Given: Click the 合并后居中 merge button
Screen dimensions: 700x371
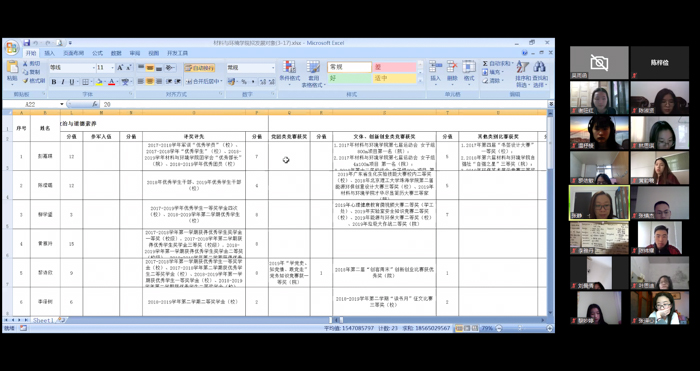Looking at the screenshot, I should [204, 82].
